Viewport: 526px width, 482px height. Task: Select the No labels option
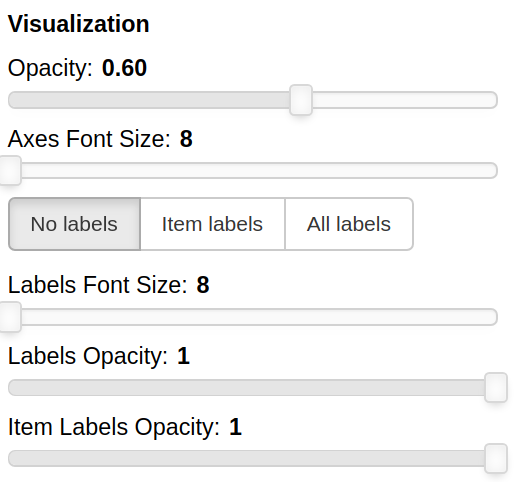point(74,224)
